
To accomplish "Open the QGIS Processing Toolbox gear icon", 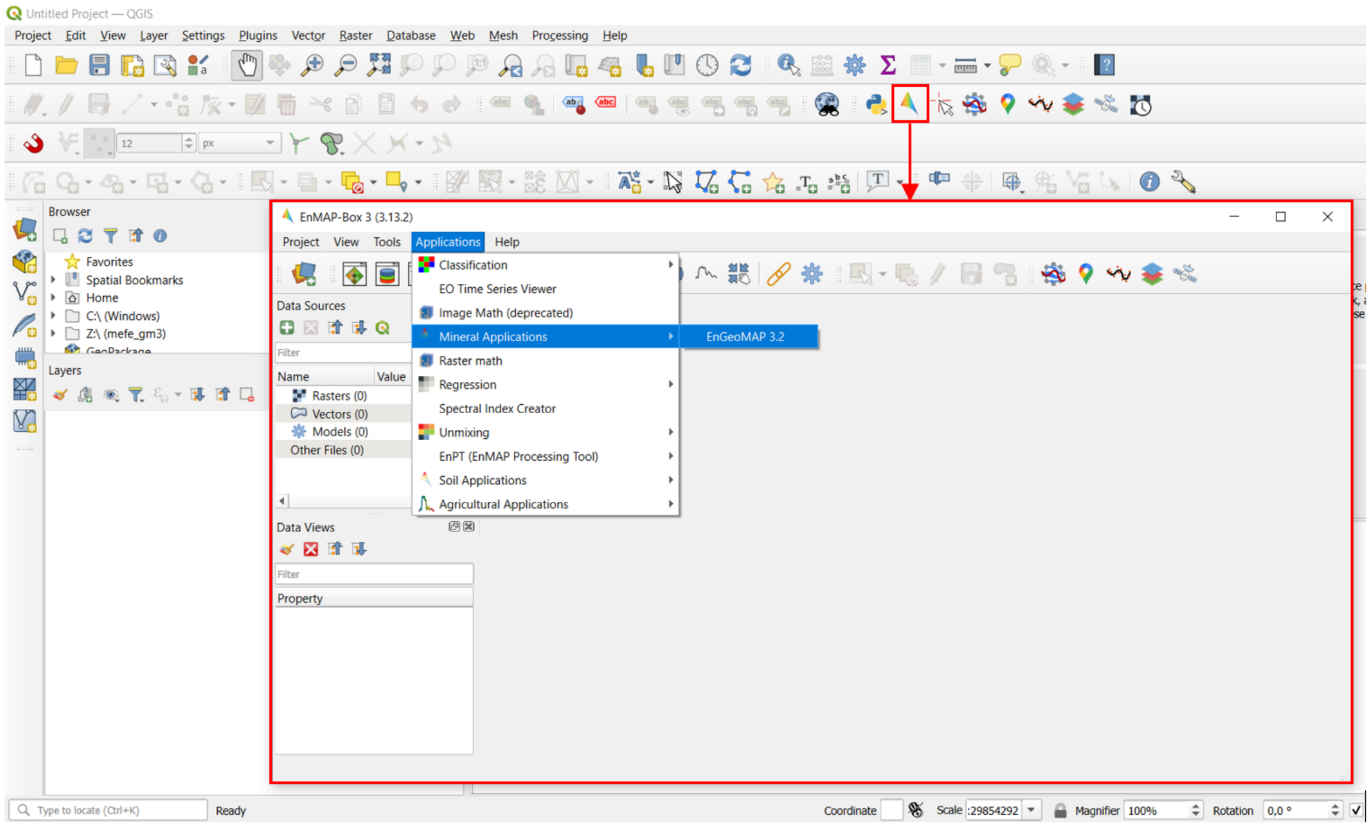I will [x=854, y=66].
